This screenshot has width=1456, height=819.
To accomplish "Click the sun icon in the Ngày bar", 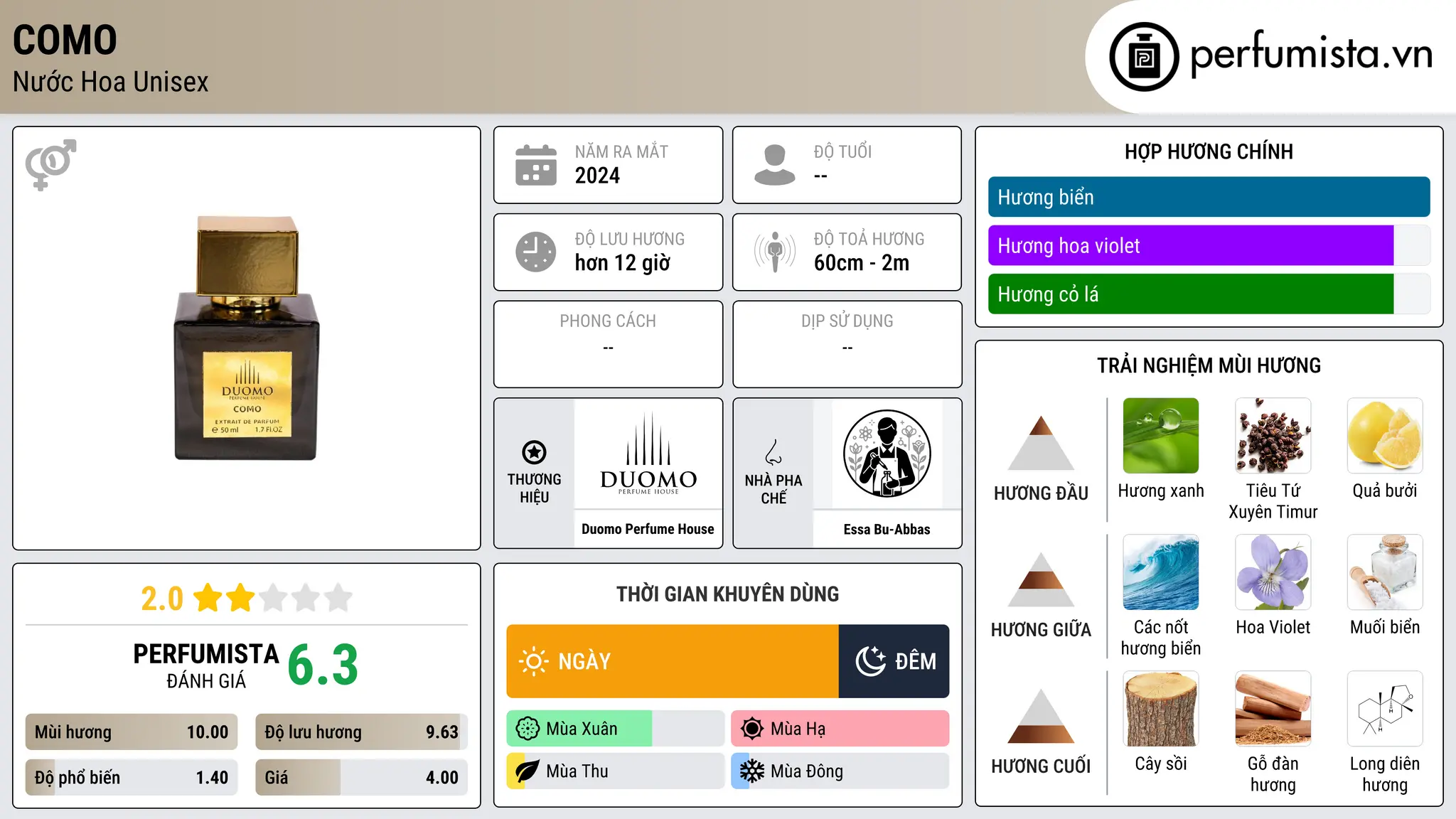I will [x=533, y=661].
